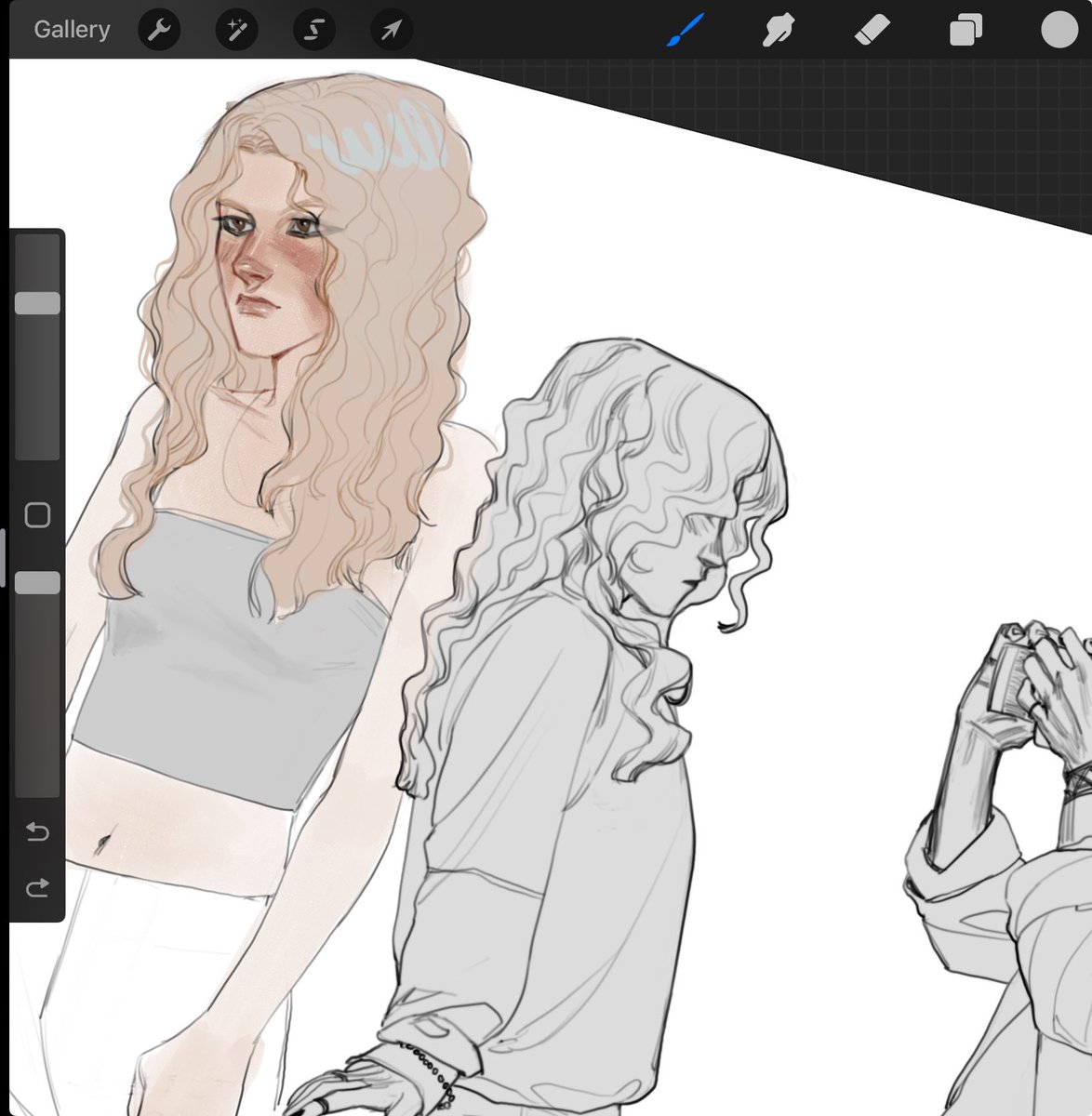Tap the Gallery label top left
1092x1116 pixels.
pos(72,29)
